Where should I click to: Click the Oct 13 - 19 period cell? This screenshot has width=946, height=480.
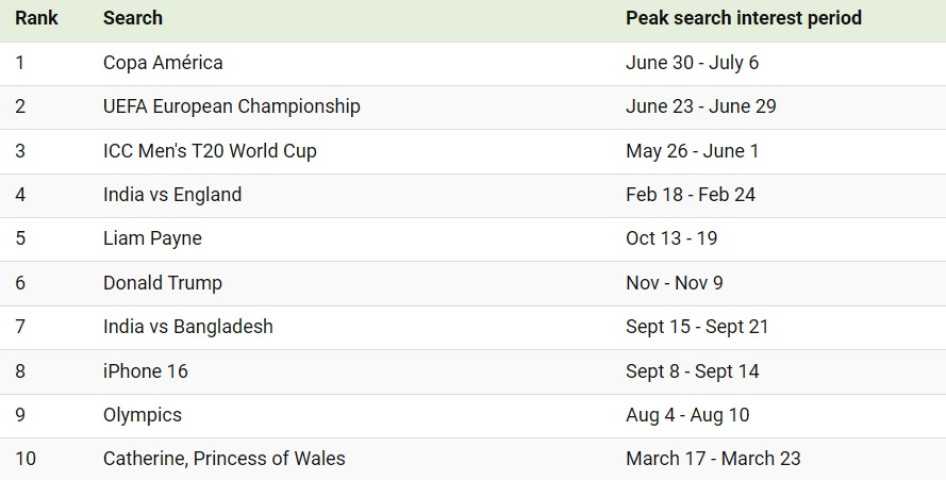pyautogui.click(x=671, y=239)
